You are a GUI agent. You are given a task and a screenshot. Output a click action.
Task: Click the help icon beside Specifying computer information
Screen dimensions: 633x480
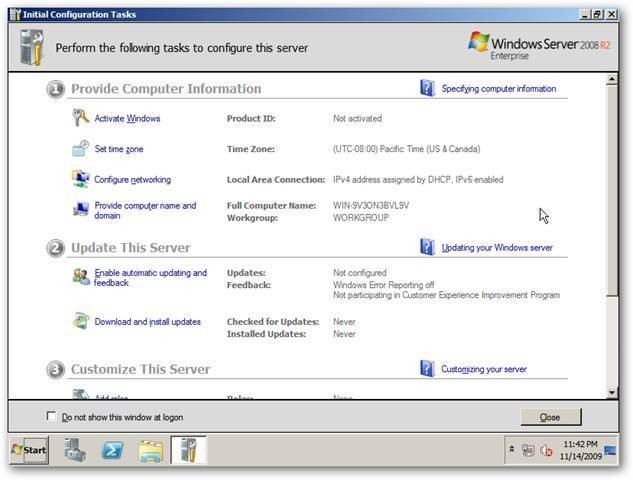tap(427, 88)
